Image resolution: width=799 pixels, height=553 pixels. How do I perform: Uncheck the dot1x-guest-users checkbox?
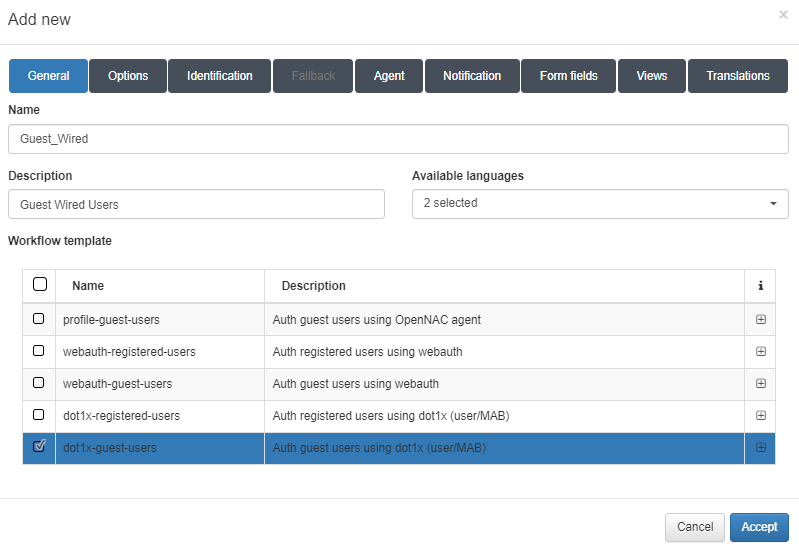coord(39,447)
